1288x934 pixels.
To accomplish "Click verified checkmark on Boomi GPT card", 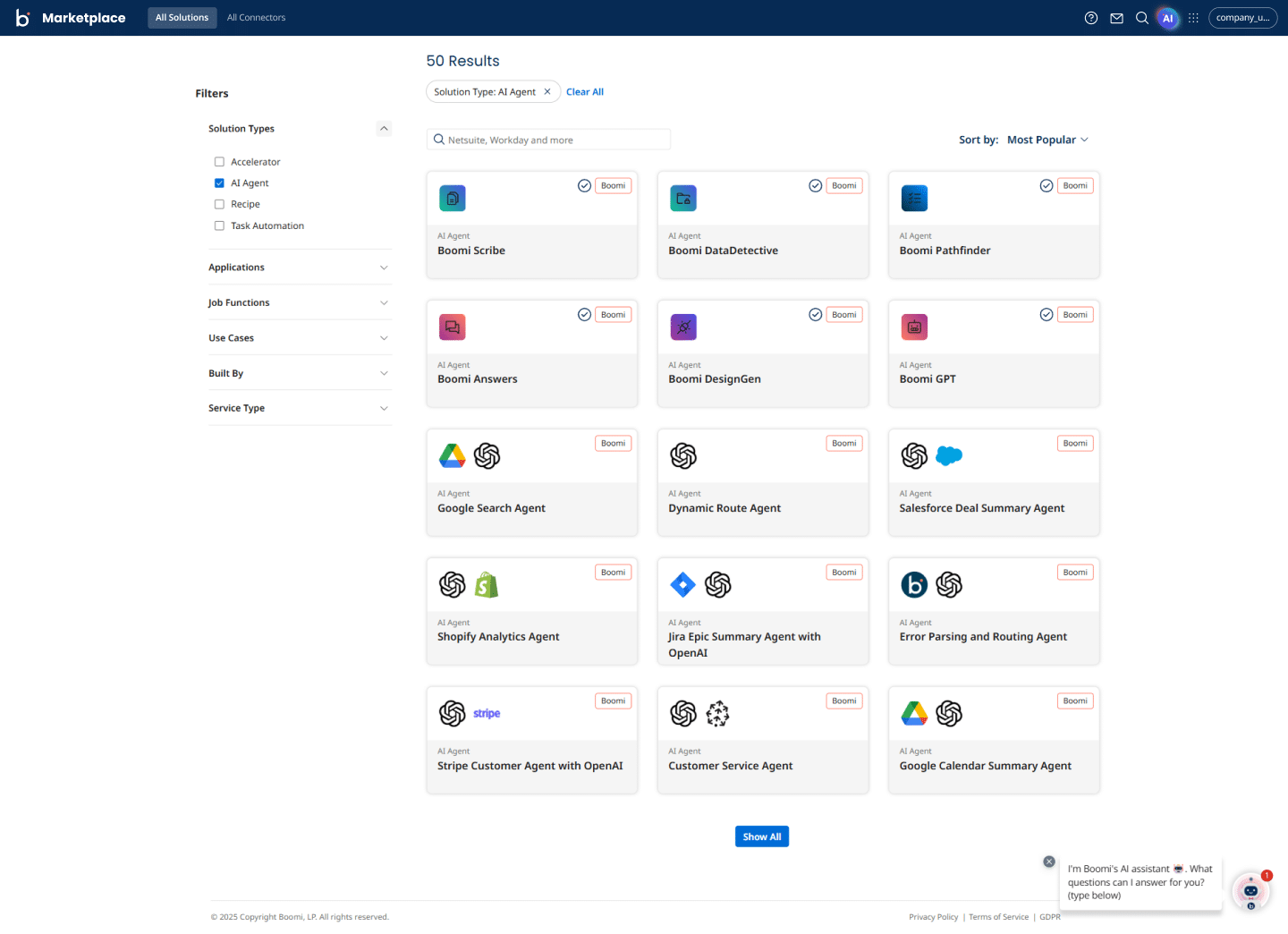I will point(1046,315).
